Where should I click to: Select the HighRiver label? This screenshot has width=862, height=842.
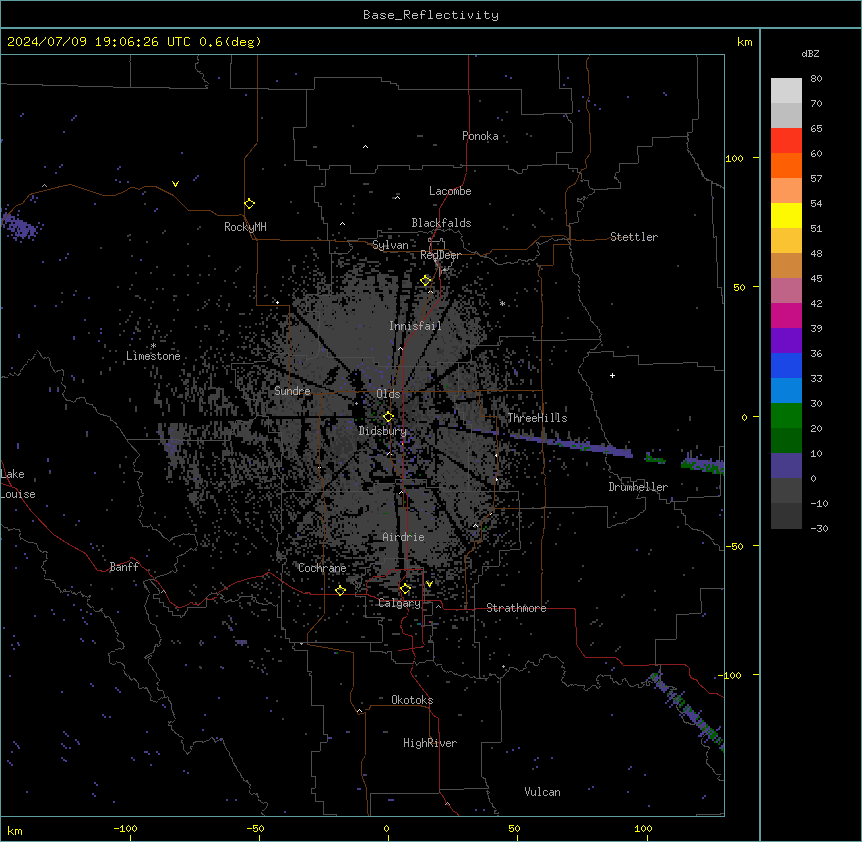coord(430,743)
